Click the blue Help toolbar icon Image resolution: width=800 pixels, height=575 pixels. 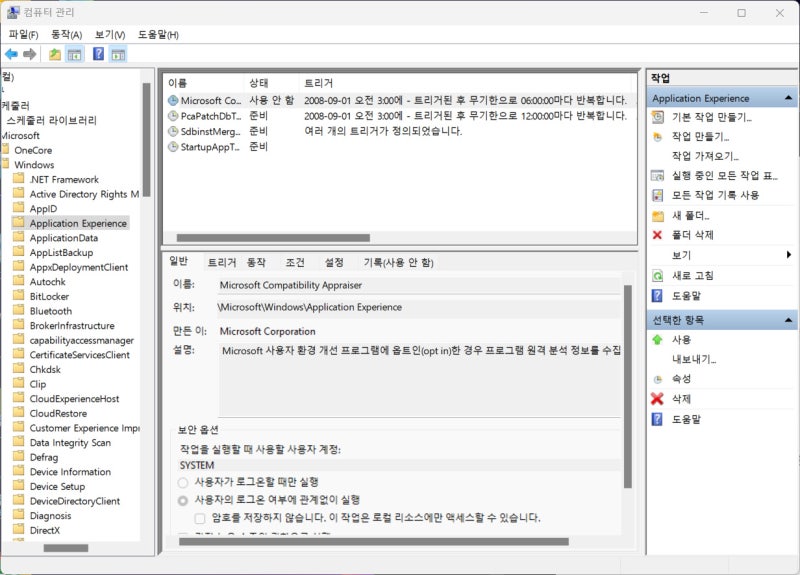click(x=98, y=54)
